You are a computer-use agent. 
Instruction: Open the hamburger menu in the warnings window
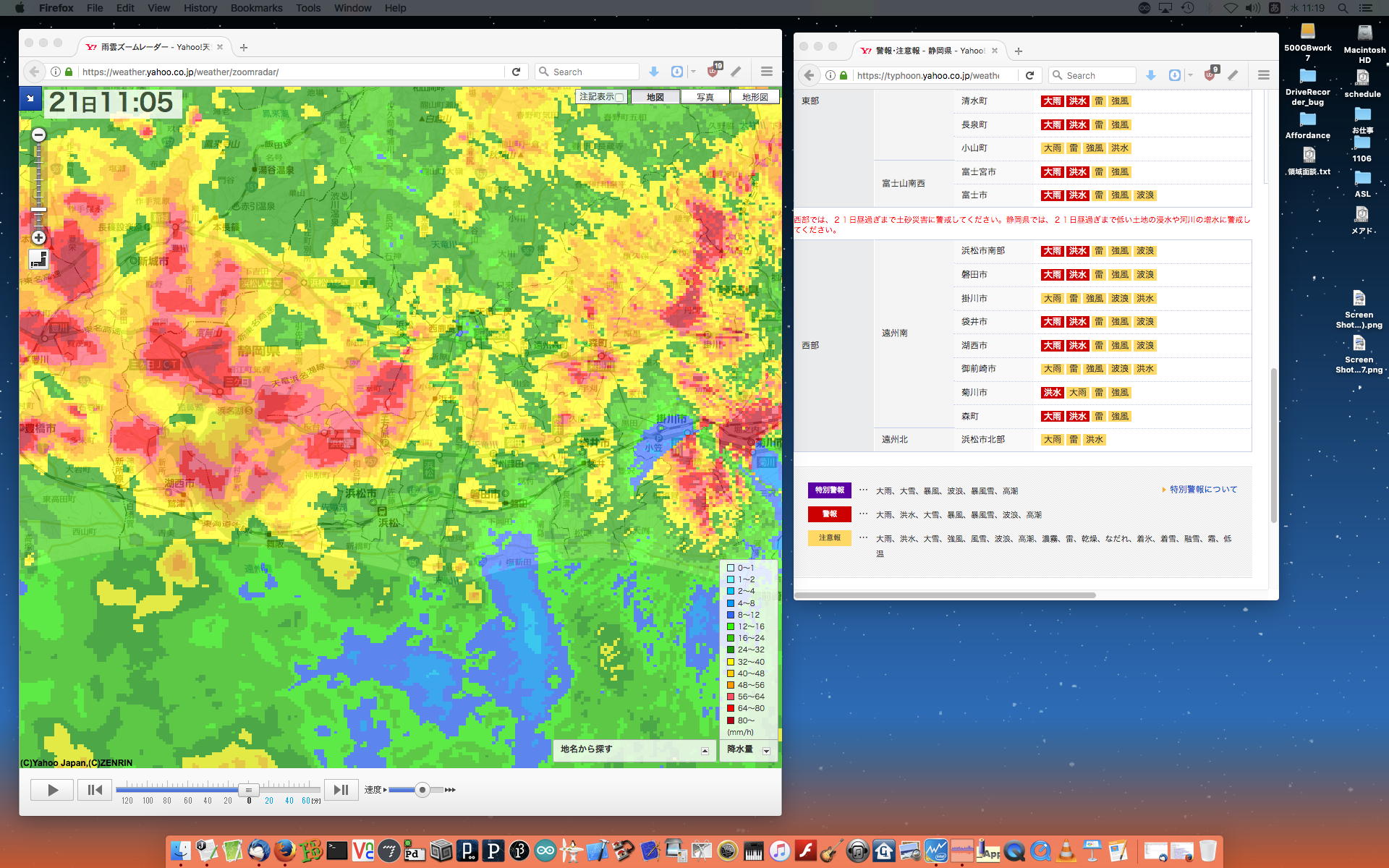(x=1264, y=75)
